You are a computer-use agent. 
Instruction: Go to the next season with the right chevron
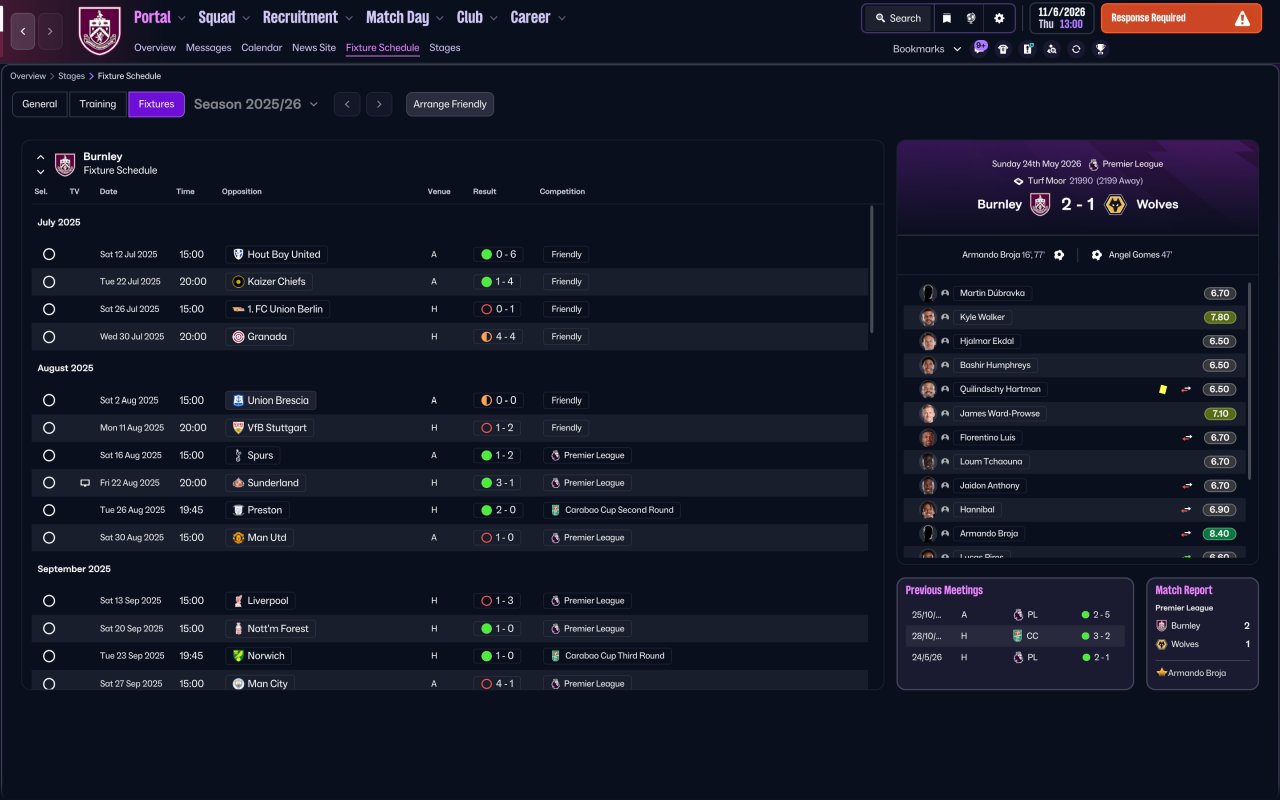[x=378, y=104]
